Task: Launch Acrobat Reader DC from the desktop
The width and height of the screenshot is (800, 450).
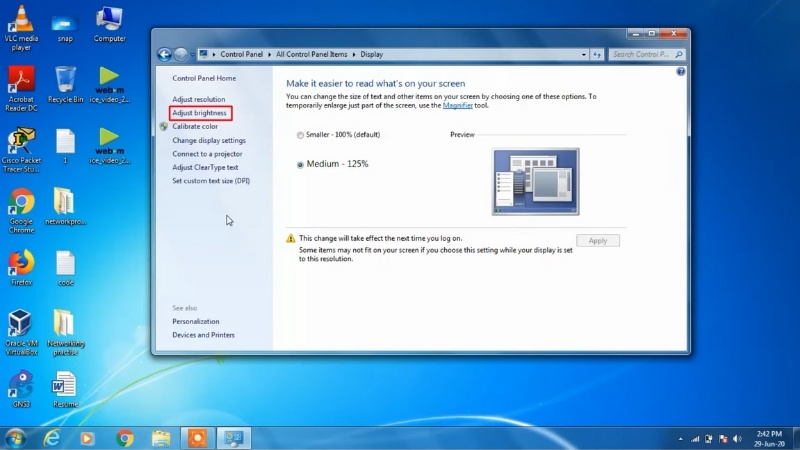Action: tap(21, 89)
